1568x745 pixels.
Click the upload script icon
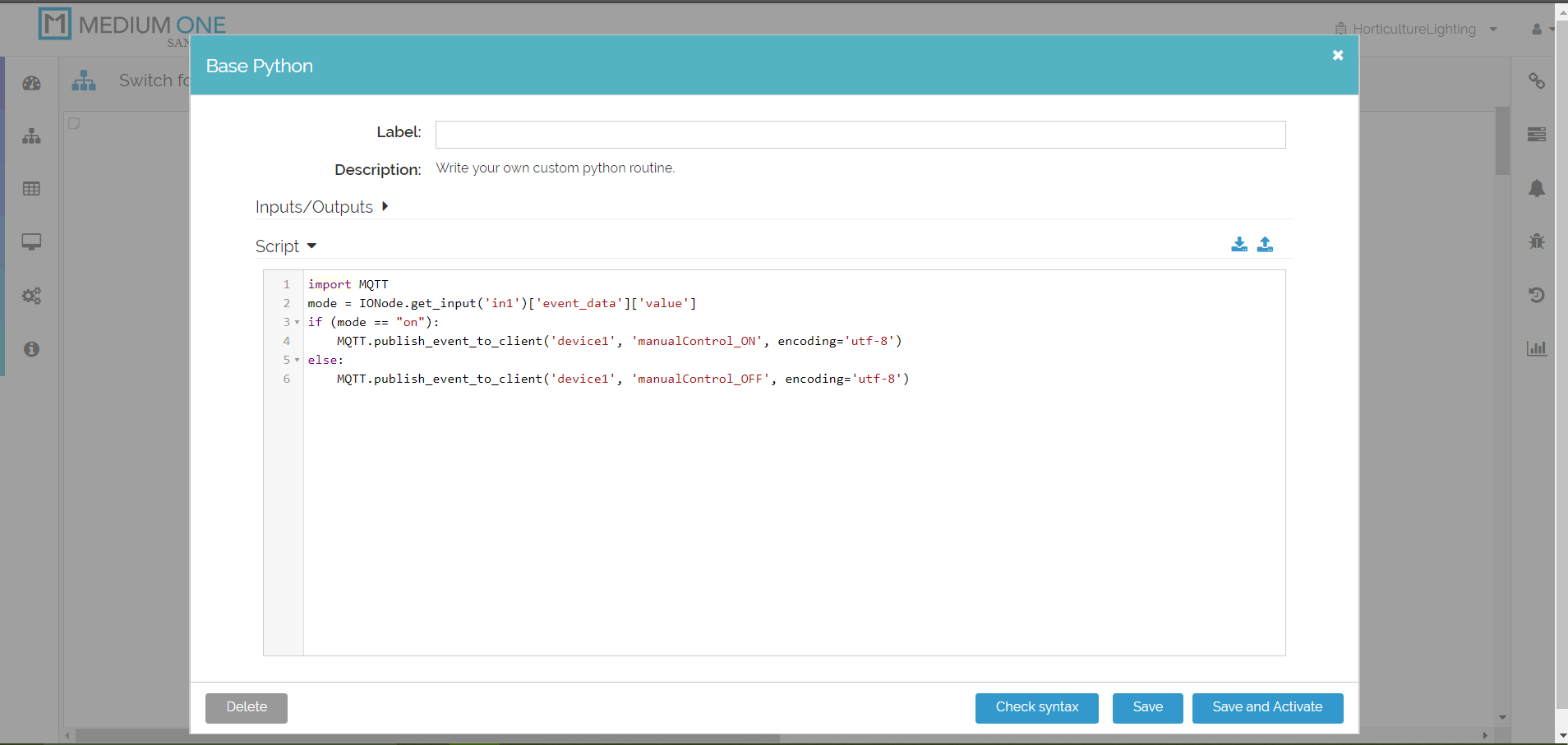[x=1265, y=245]
